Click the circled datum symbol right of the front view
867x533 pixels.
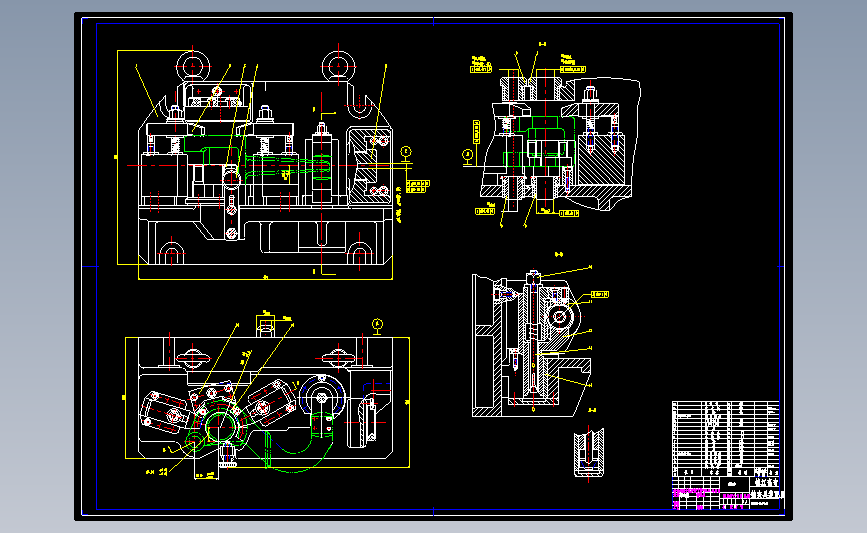pos(406,153)
